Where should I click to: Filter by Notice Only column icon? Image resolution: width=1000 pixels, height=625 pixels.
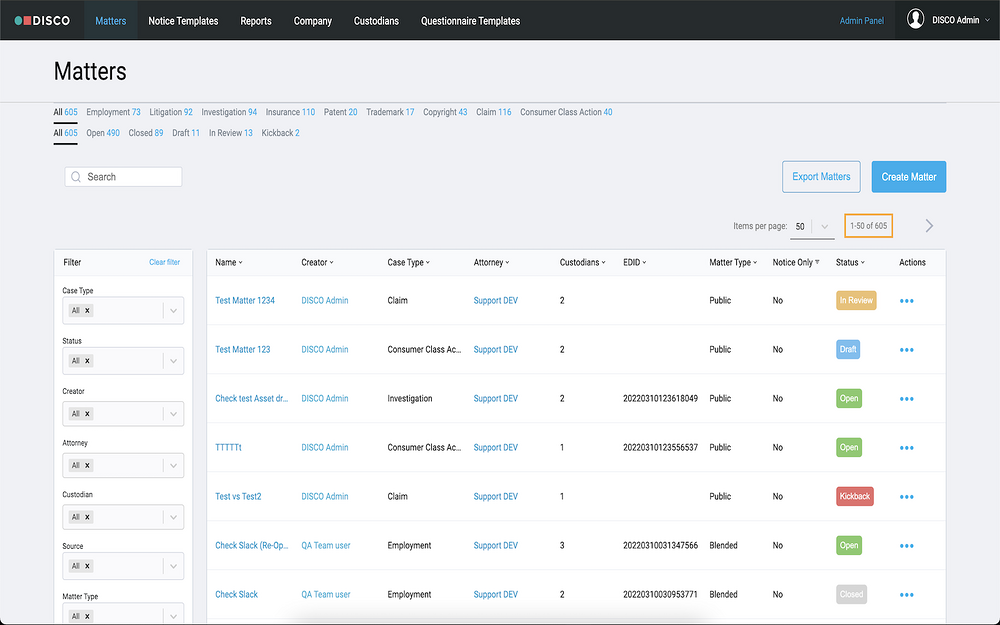tap(817, 262)
